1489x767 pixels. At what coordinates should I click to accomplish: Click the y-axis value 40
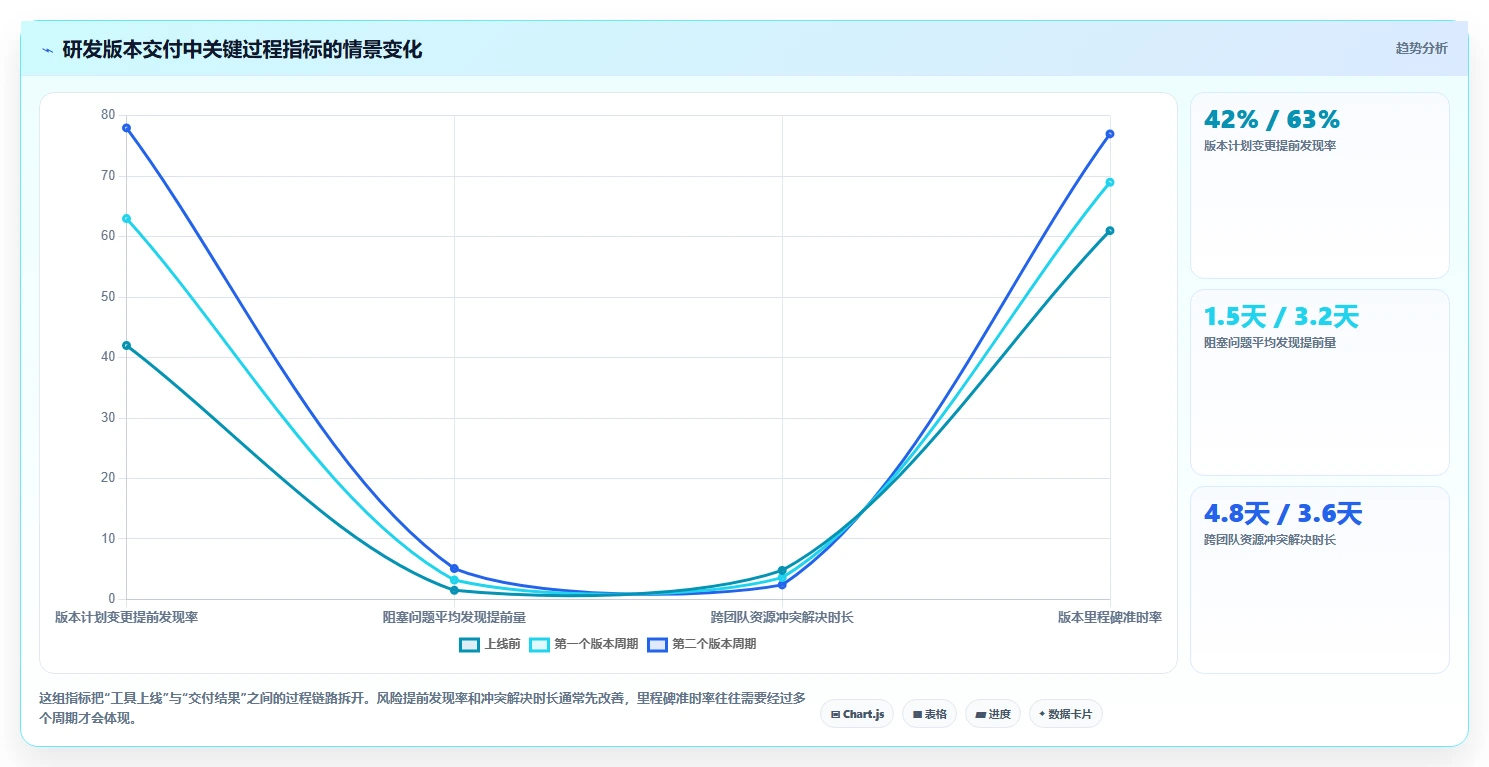point(108,357)
